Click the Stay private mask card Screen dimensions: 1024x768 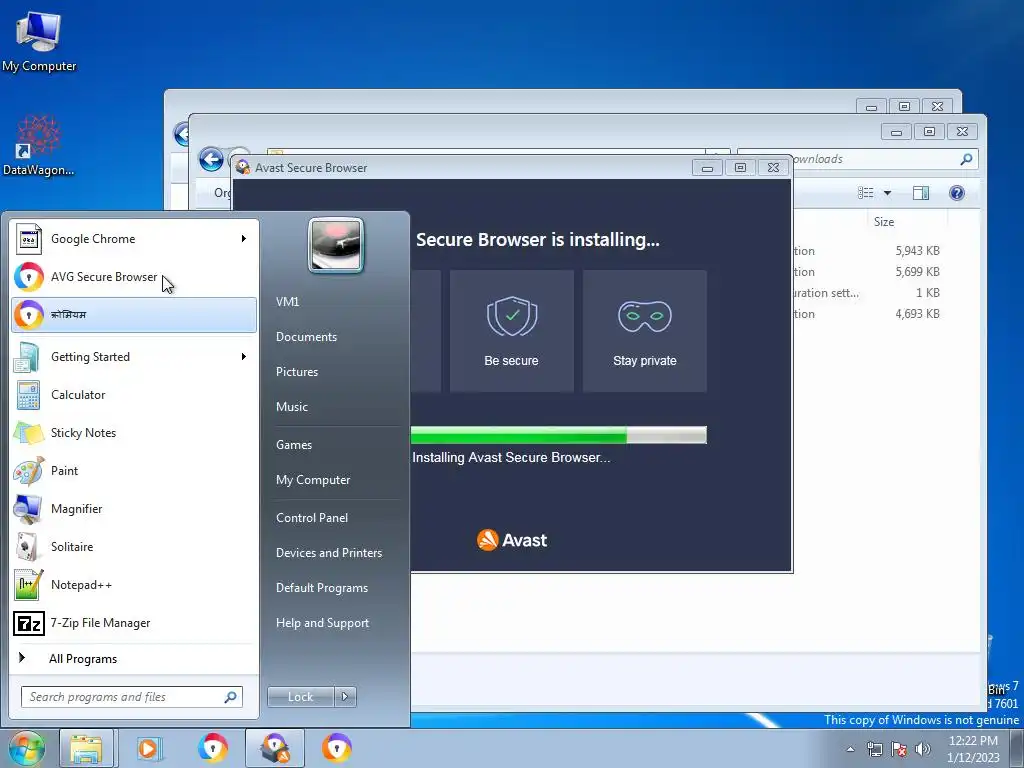tap(645, 331)
